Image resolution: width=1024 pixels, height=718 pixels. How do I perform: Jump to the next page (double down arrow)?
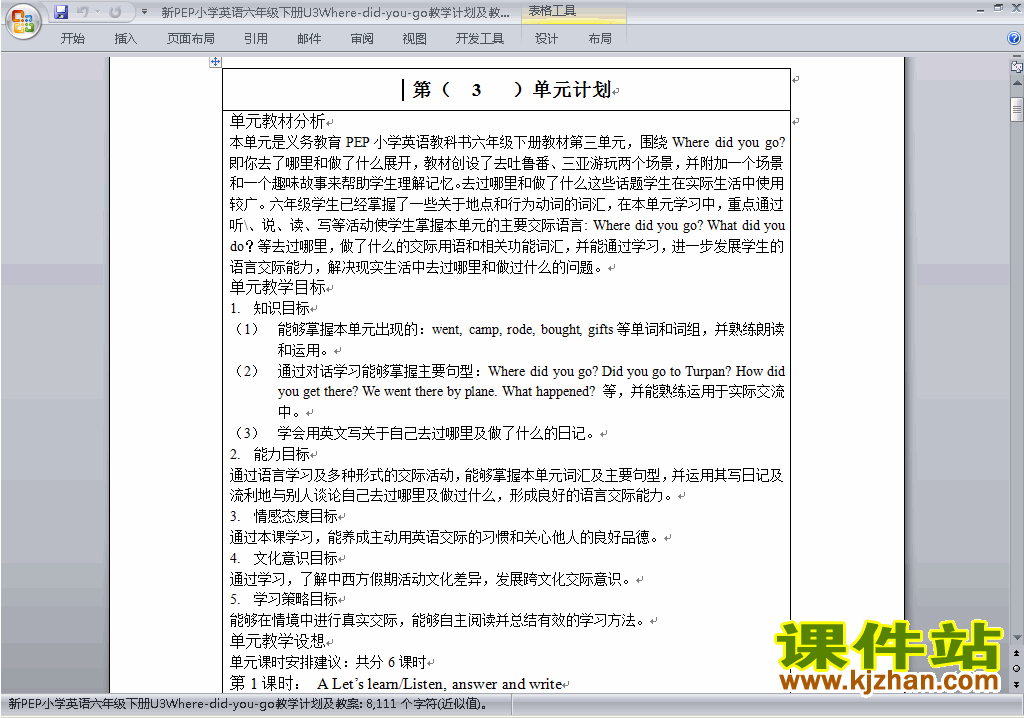coord(1016,684)
